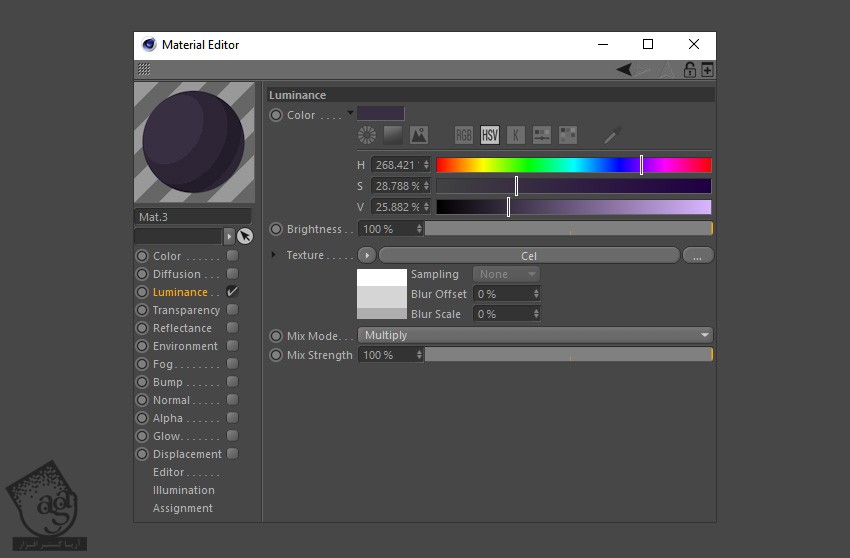Image resolution: width=850 pixels, height=558 pixels.
Task: Open the color mixer sliders icon
Action: coord(542,135)
